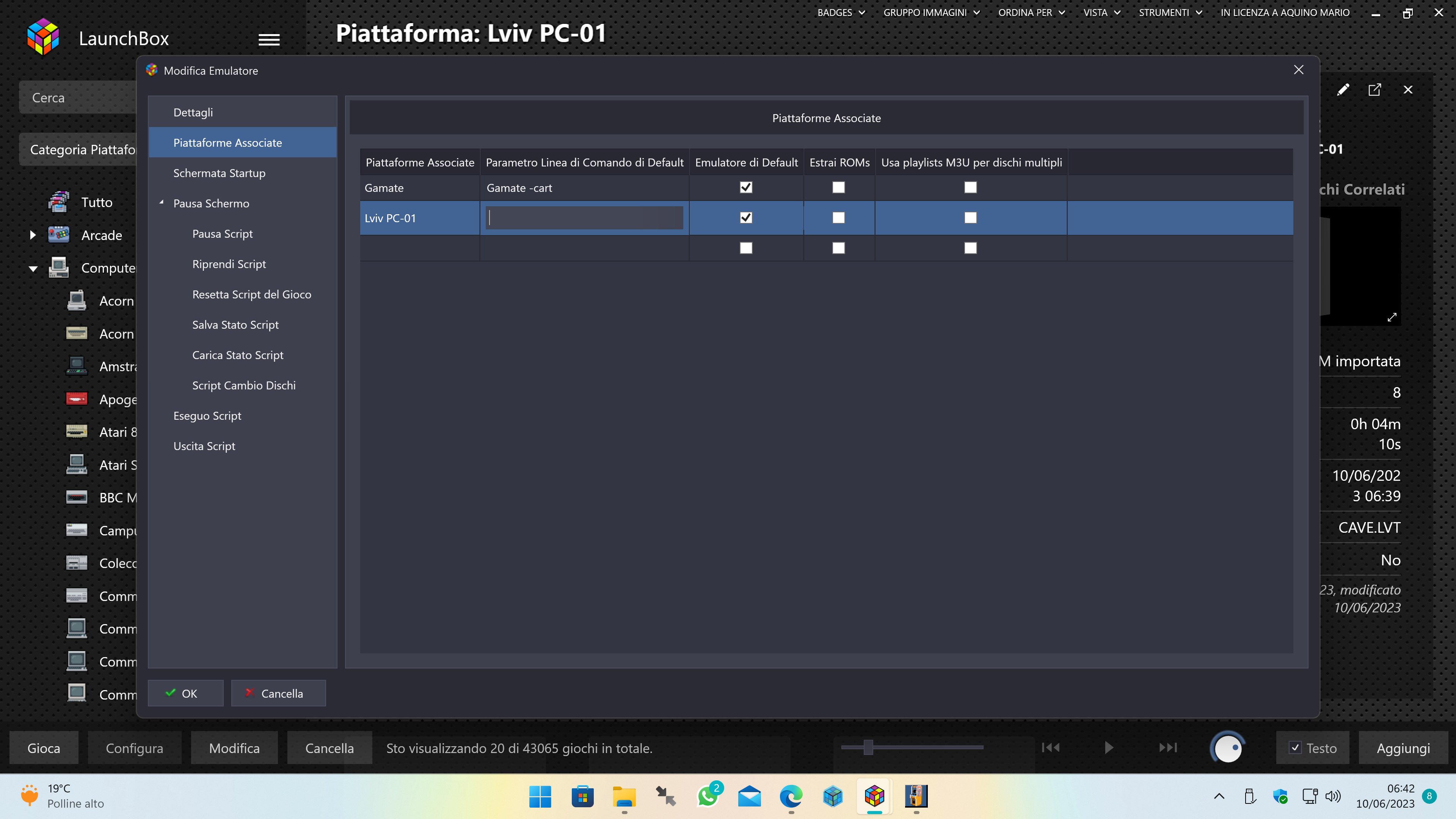Viewport: 1456px width, 819px height.
Task: Click the round volume knob
Action: point(1228,748)
